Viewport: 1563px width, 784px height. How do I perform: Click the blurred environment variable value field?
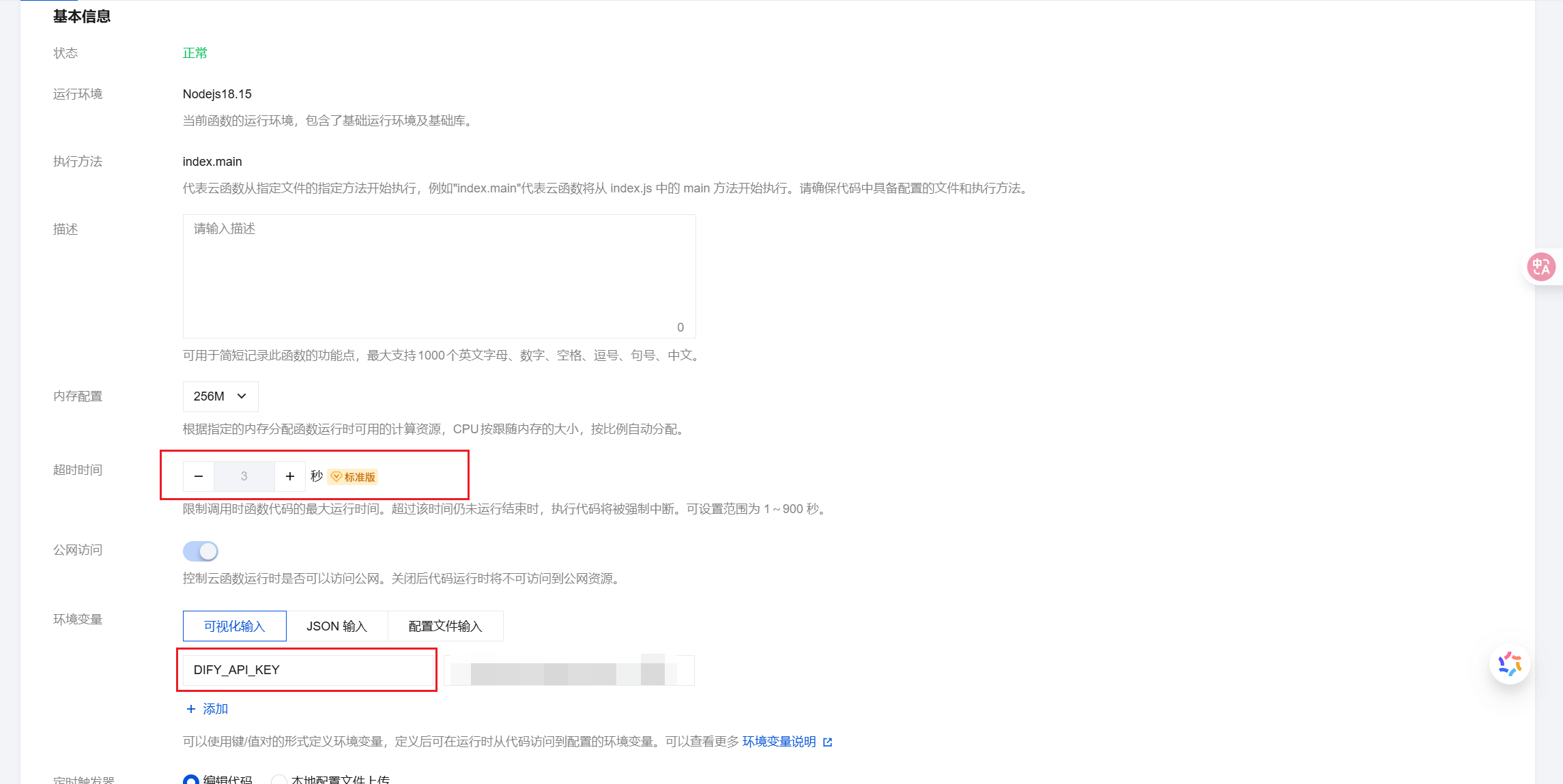(569, 670)
